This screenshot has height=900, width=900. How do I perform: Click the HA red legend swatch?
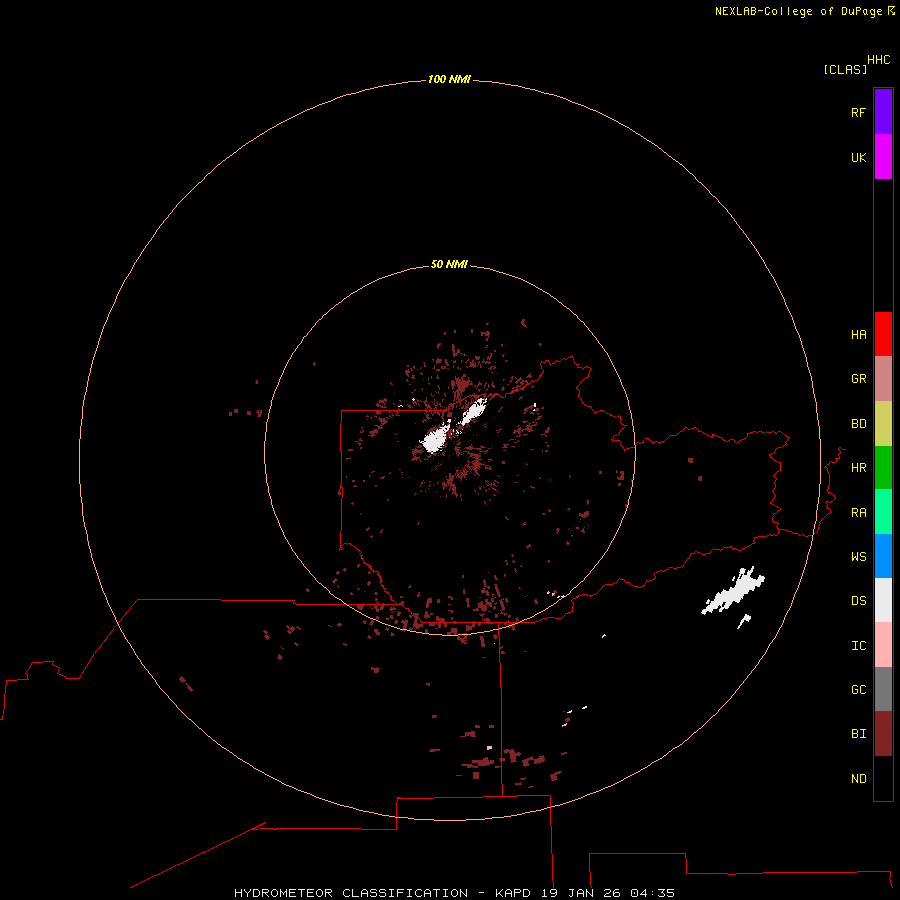pos(883,334)
